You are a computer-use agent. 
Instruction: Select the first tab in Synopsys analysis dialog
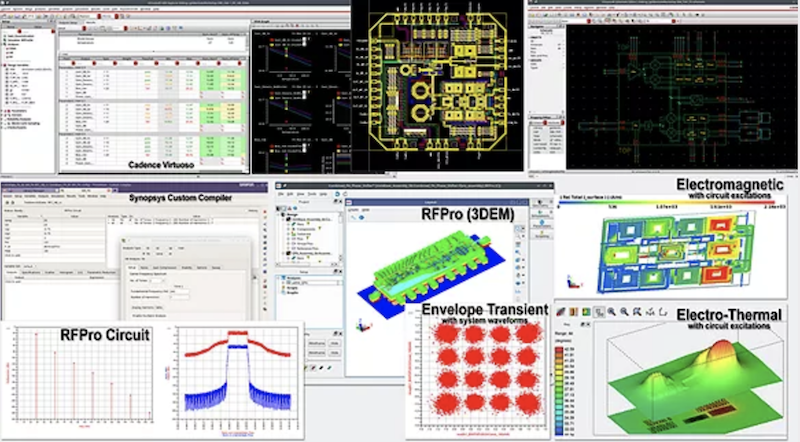[x=131, y=268]
